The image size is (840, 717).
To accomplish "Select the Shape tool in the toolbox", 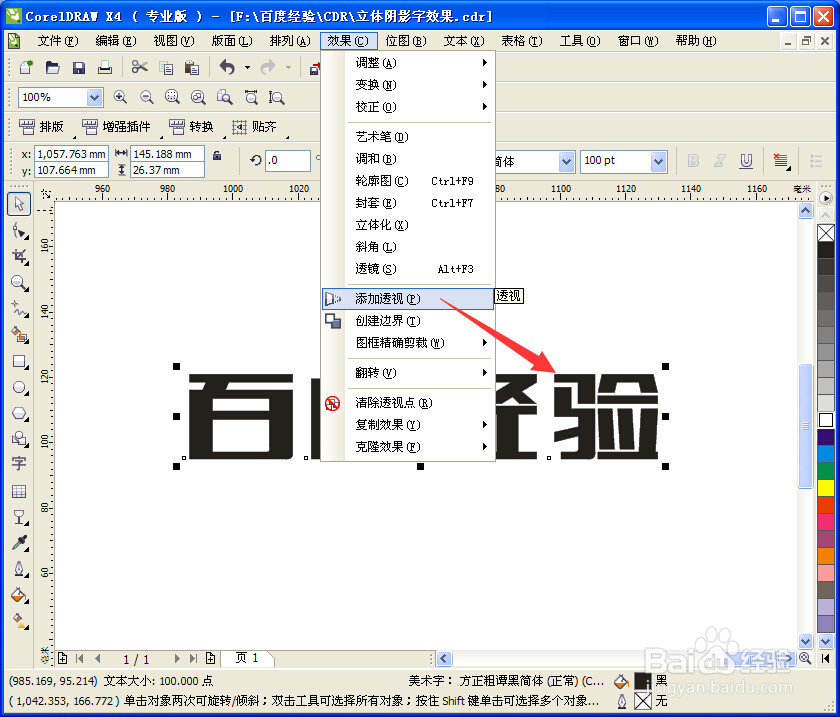I will (x=19, y=231).
